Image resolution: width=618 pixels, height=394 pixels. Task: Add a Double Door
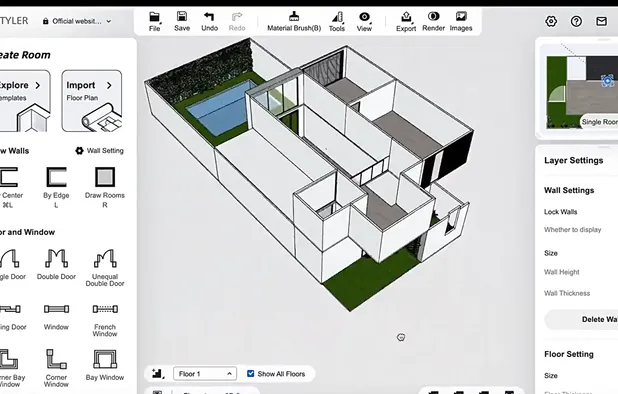(56, 265)
